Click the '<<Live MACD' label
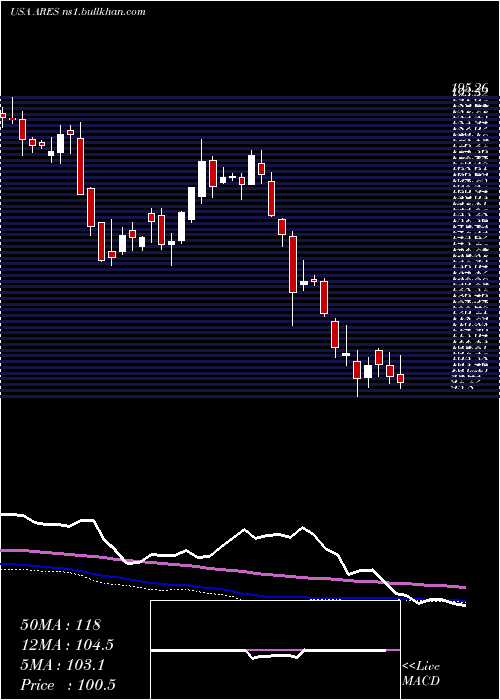 click(x=421, y=674)
